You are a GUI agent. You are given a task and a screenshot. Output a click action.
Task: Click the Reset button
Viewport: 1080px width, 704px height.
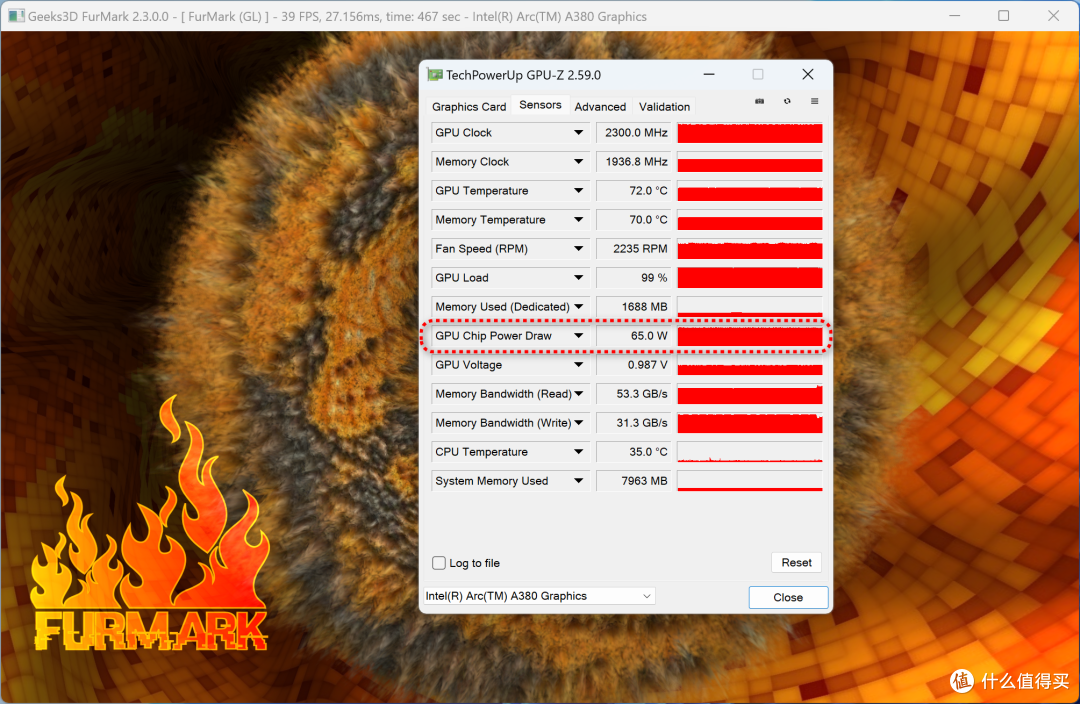point(796,563)
